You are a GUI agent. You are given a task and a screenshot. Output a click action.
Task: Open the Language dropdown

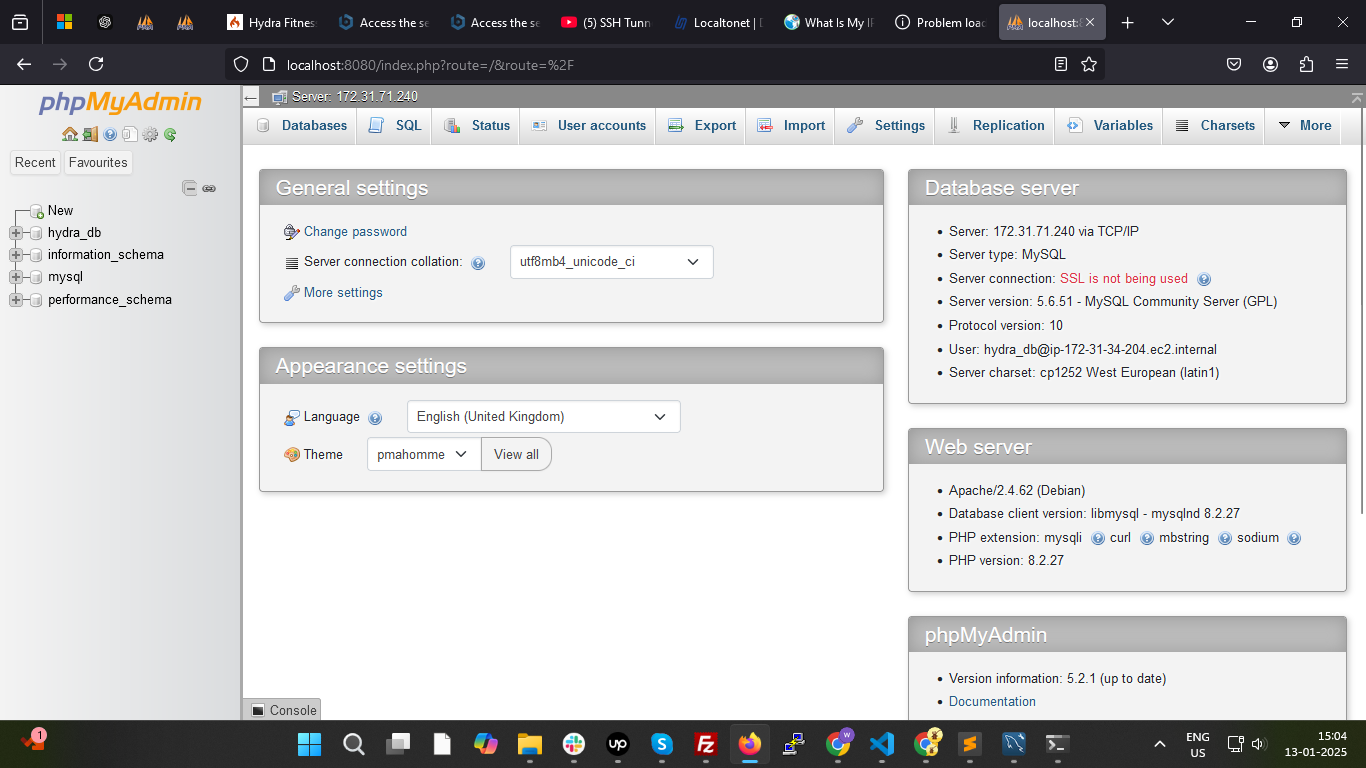(544, 417)
